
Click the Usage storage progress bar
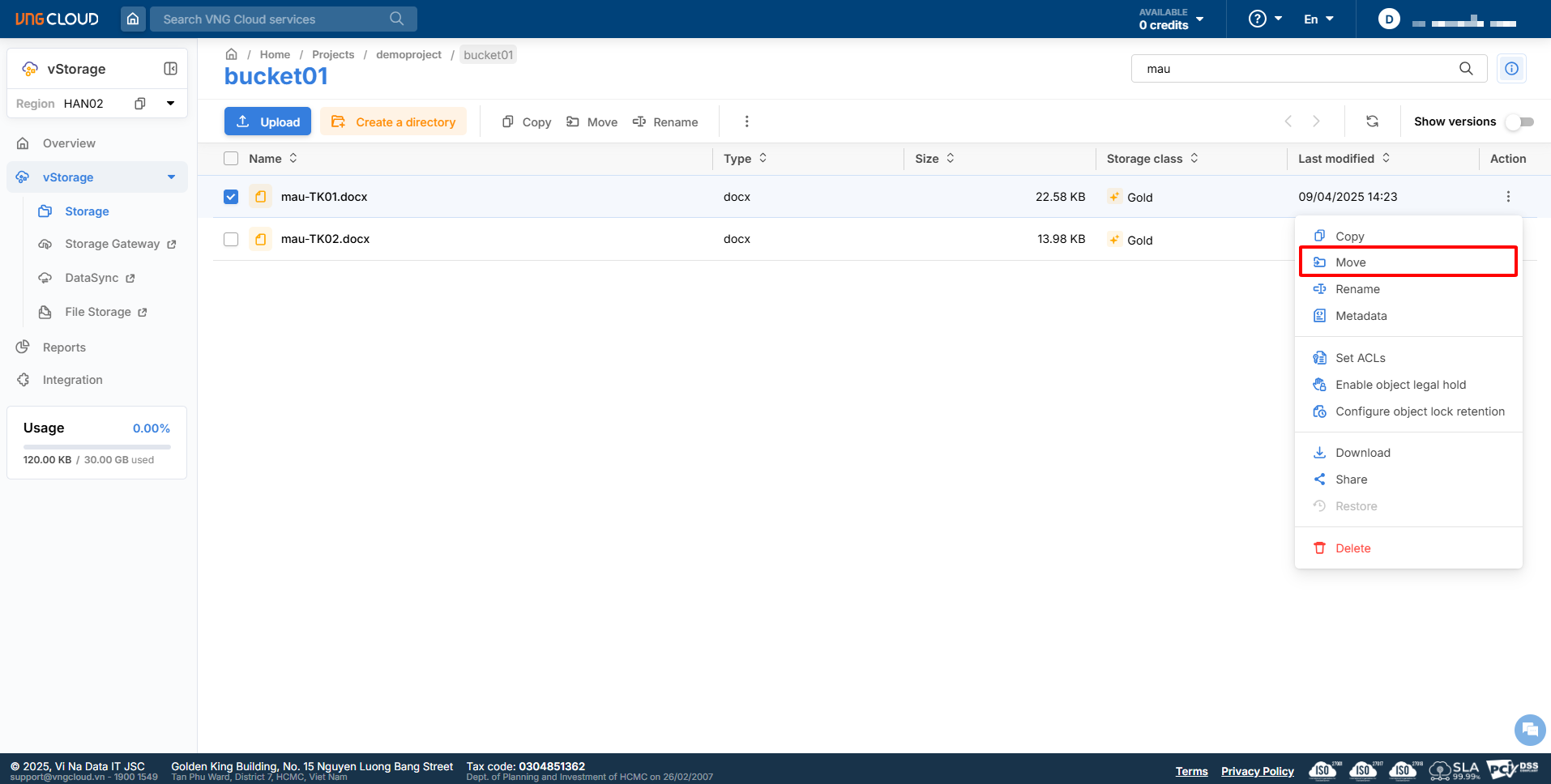click(x=96, y=446)
